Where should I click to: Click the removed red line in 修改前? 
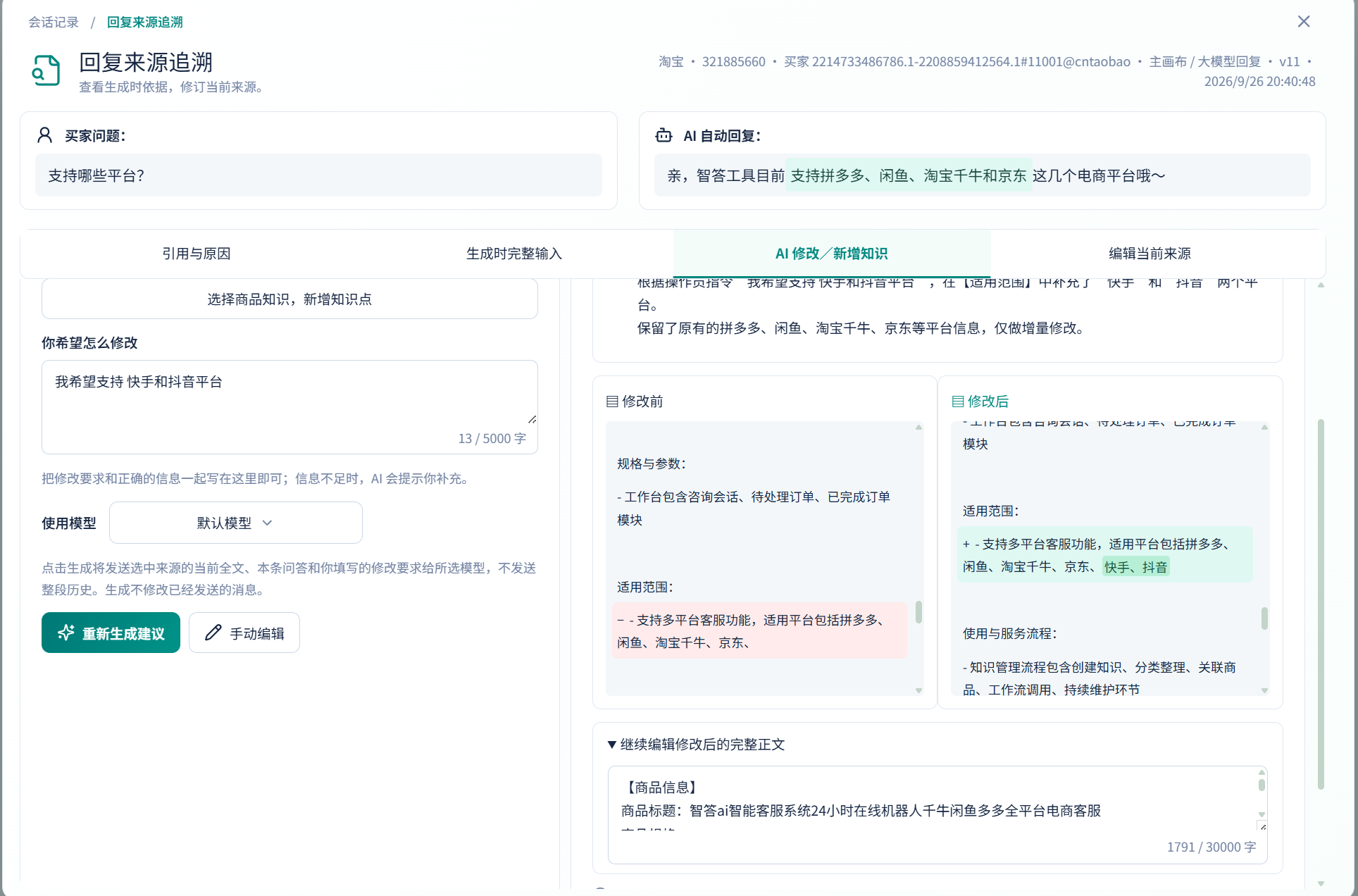759,631
